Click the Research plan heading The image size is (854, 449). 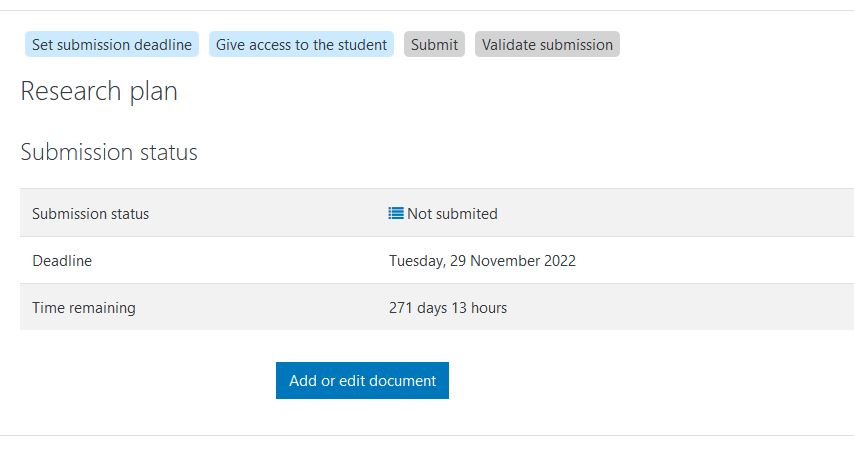click(x=99, y=92)
